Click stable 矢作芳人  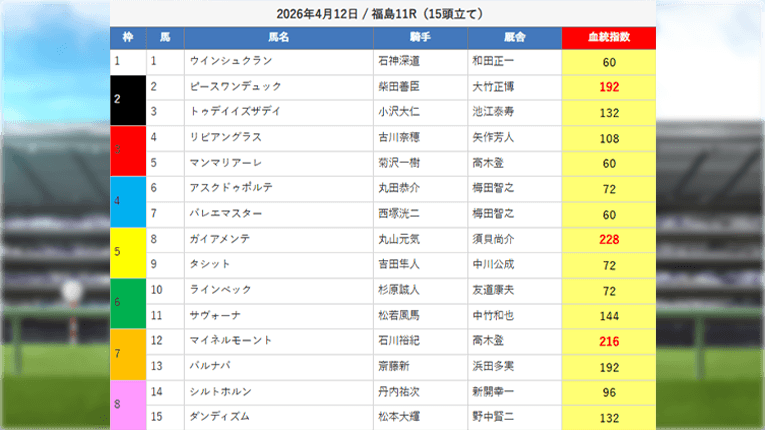[x=493, y=137]
